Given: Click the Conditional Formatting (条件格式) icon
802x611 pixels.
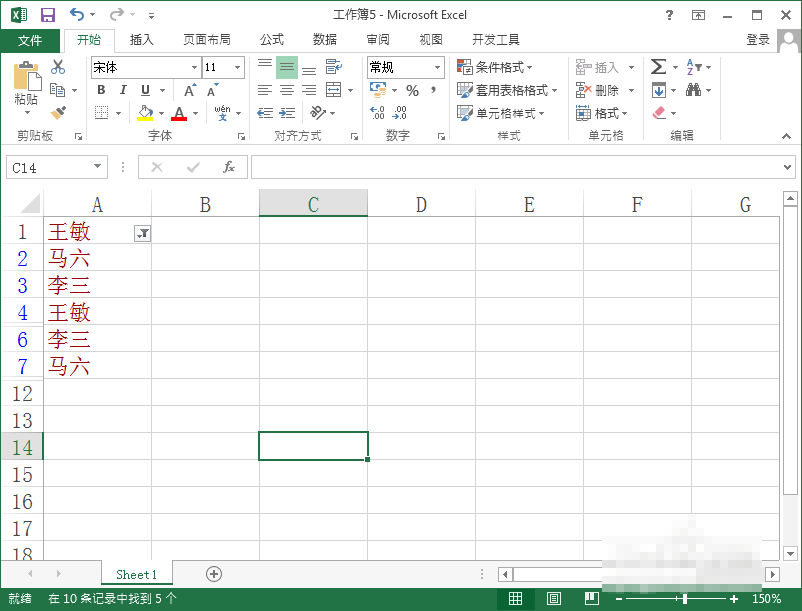Looking at the screenshot, I should (x=466, y=67).
